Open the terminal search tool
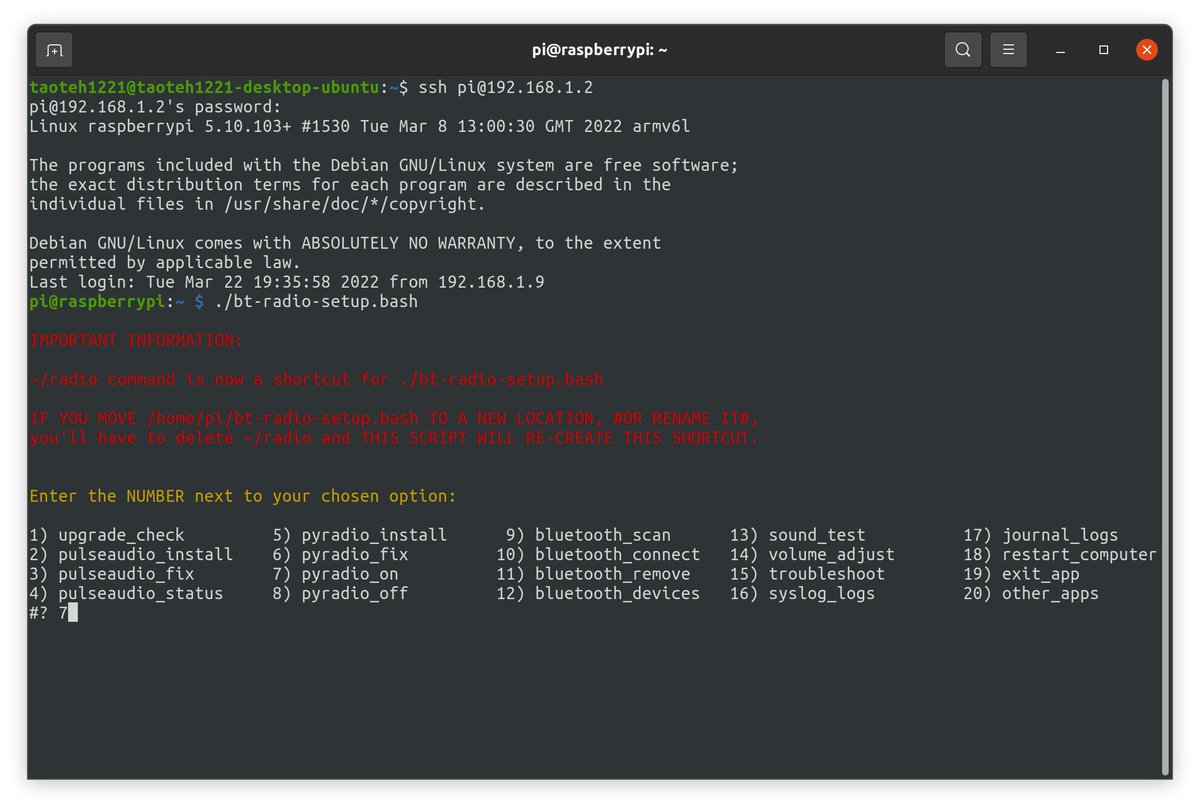Screen dimensions: 1200x810 click(962, 49)
